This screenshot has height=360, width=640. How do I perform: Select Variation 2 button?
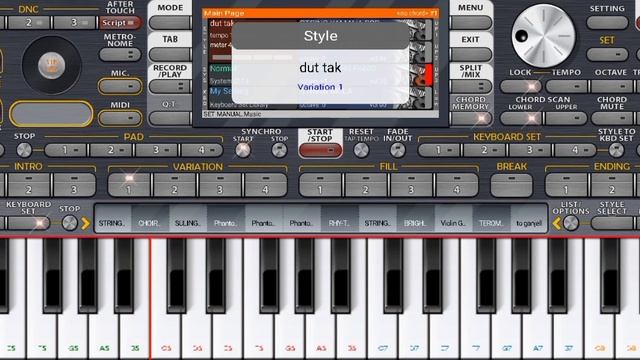click(175, 185)
